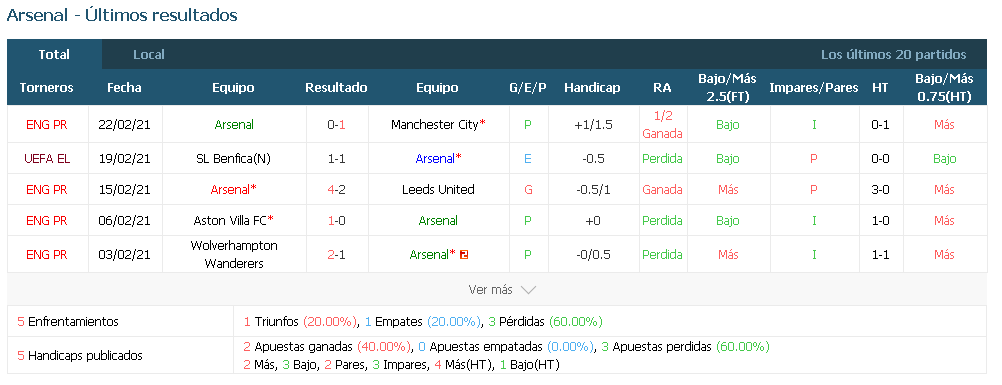This screenshot has height=385, width=1002.
Task: Open the SL Benfica(N) team link
Action: (233, 159)
